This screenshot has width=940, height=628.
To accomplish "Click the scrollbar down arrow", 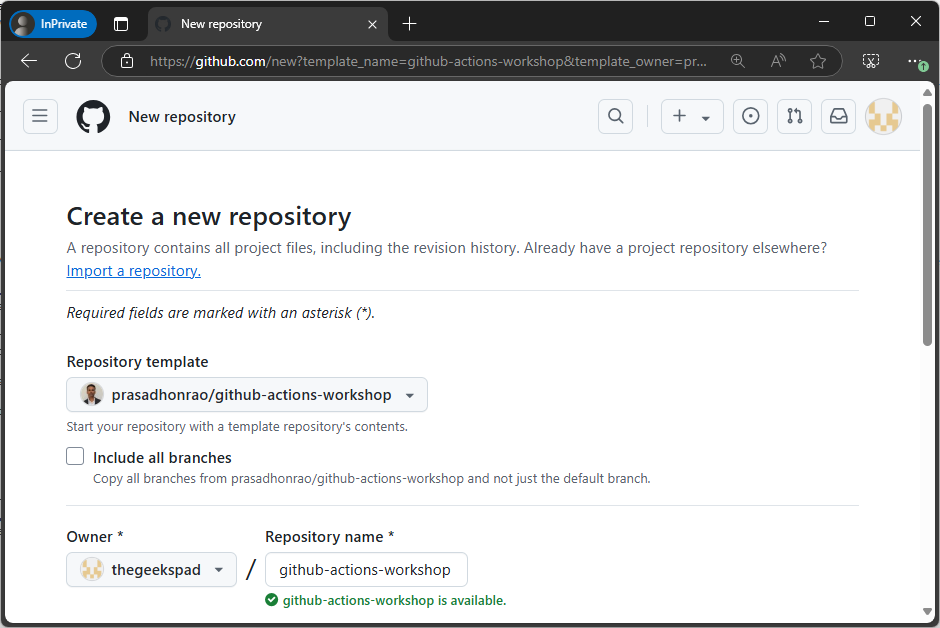I will [x=927, y=612].
